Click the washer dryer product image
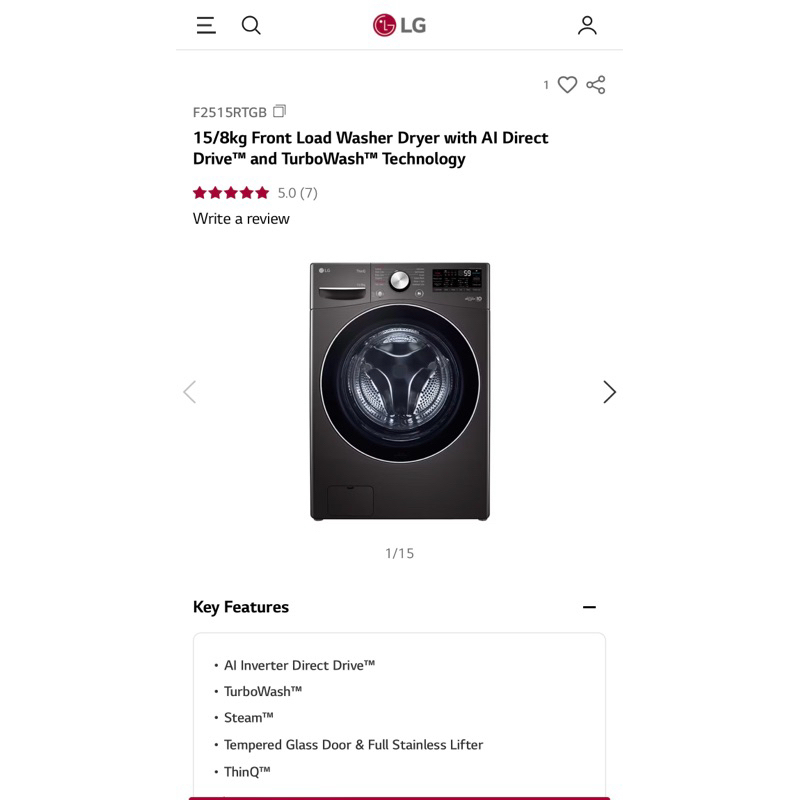800x800 pixels. pyautogui.click(x=400, y=391)
